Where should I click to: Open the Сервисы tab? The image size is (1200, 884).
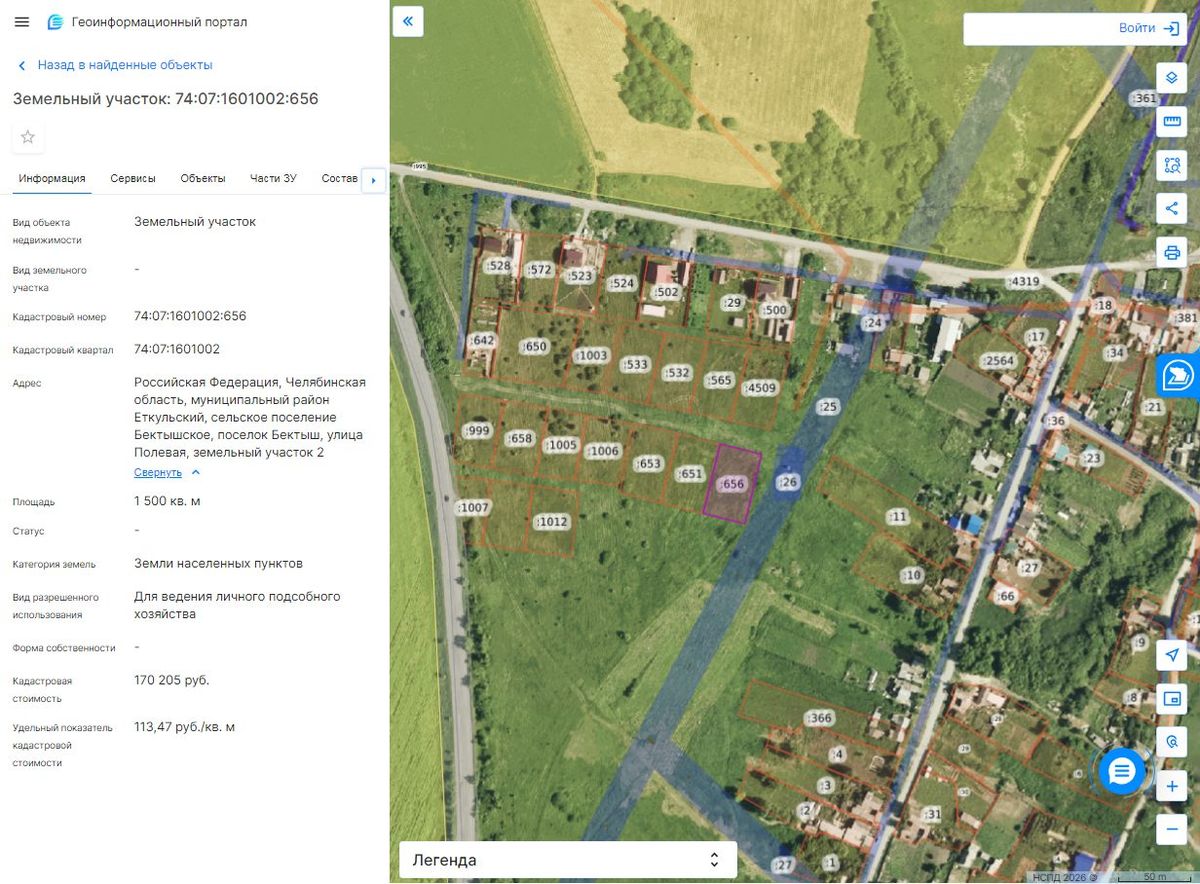coord(133,178)
